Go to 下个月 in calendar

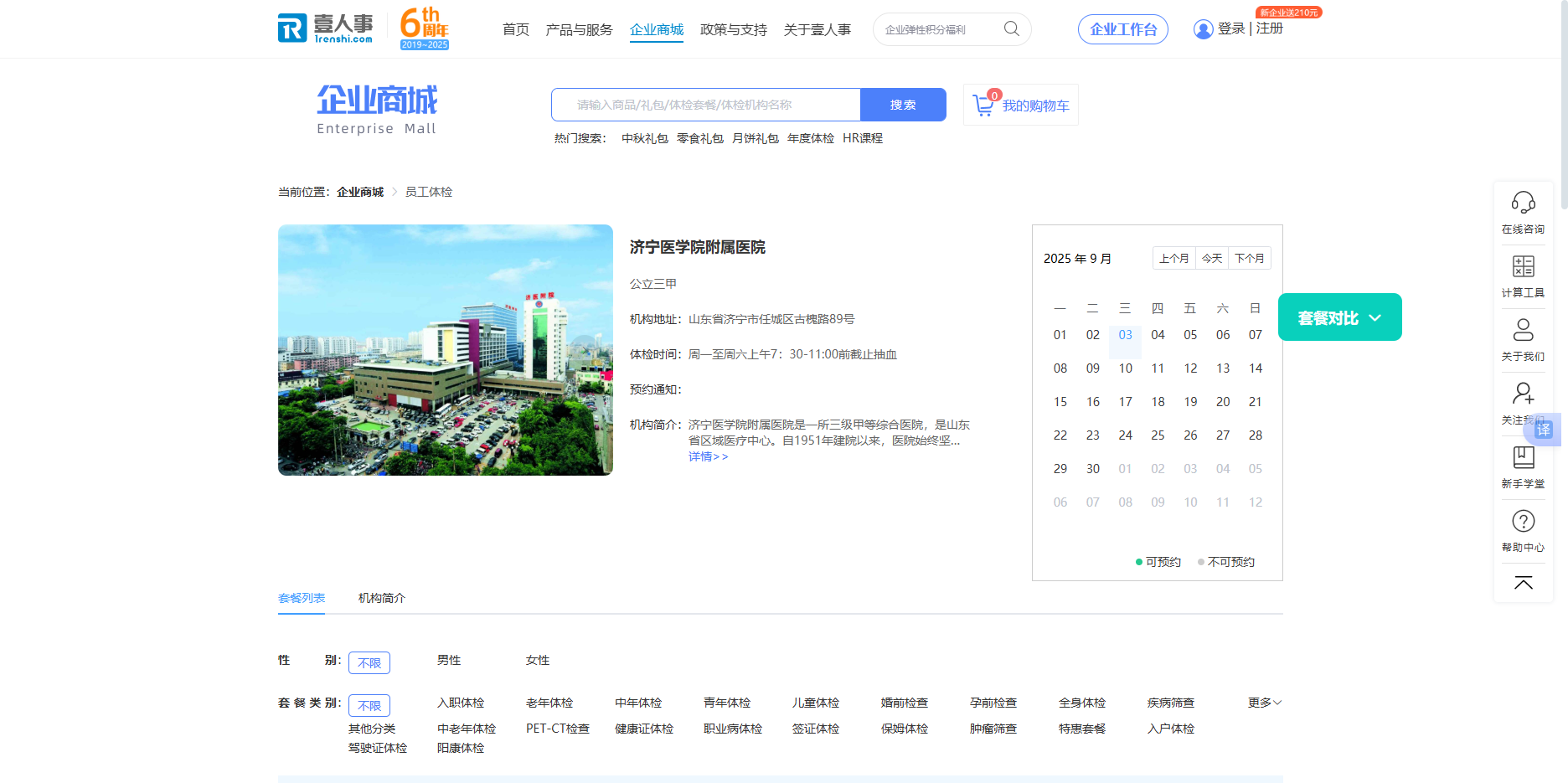pos(1250,258)
